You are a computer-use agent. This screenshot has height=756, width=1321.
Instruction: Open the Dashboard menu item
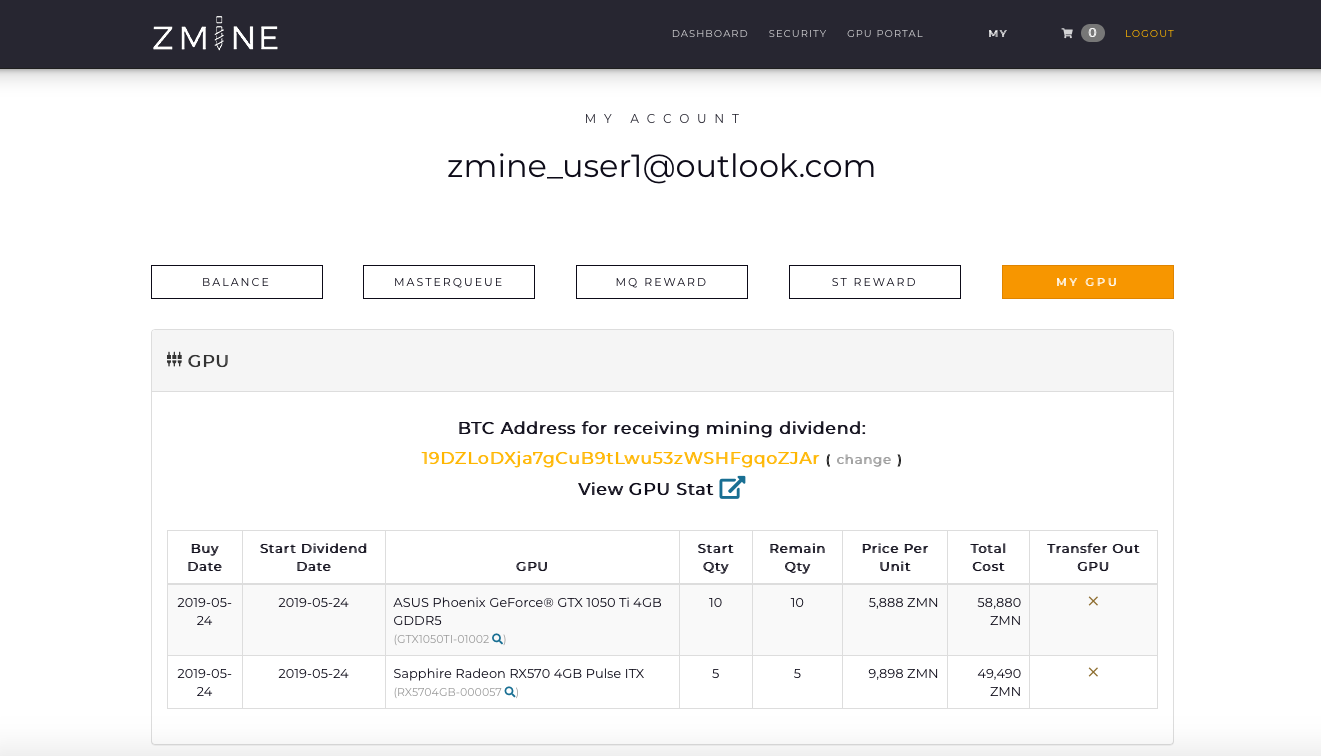[x=710, y=33]
